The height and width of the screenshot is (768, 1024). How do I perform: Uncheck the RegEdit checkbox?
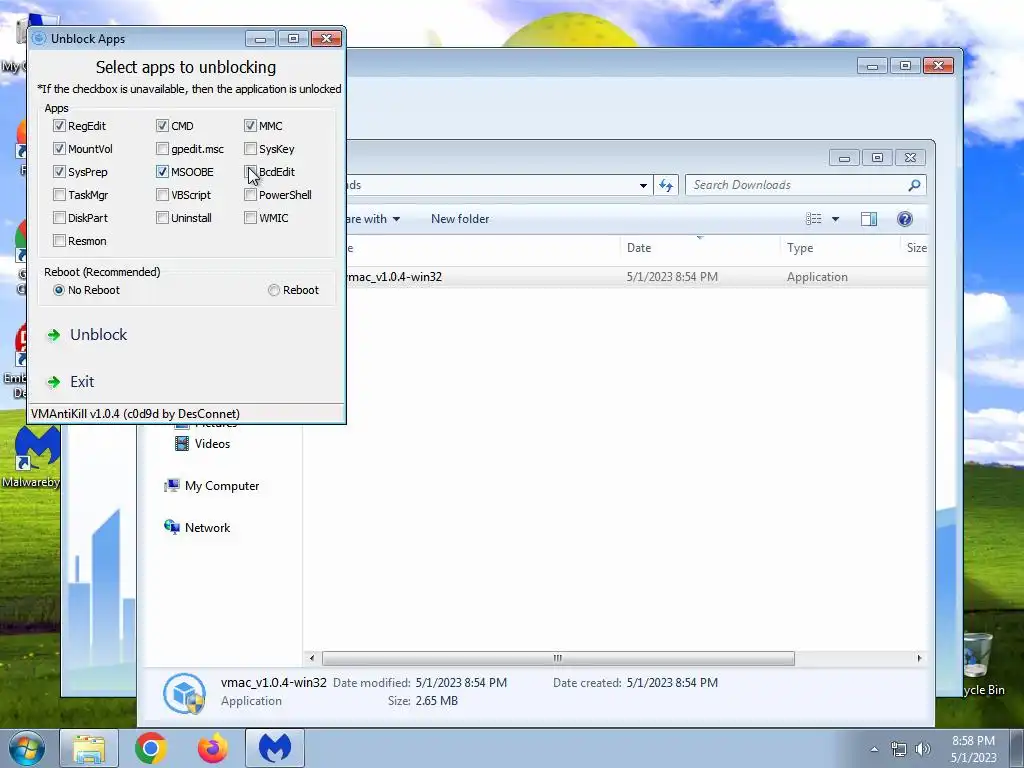[59, 125]
